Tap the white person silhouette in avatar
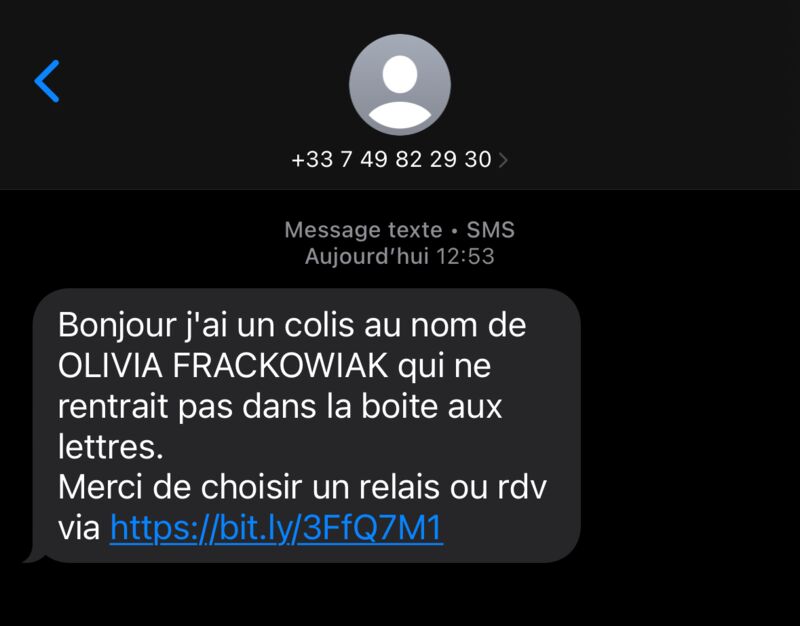 (400, 91)
